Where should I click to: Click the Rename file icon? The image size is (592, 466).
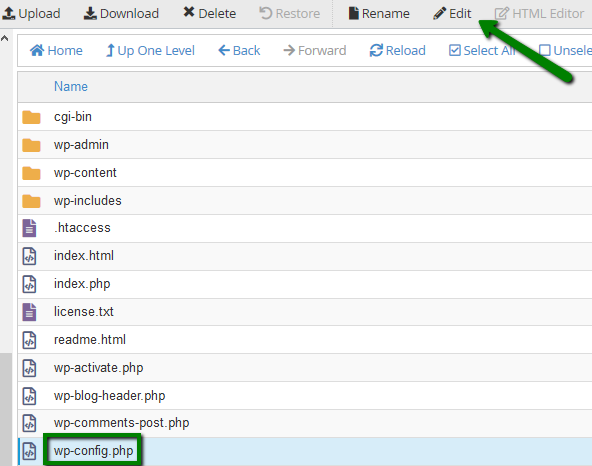pyautogui.click(x=353, y=13)
